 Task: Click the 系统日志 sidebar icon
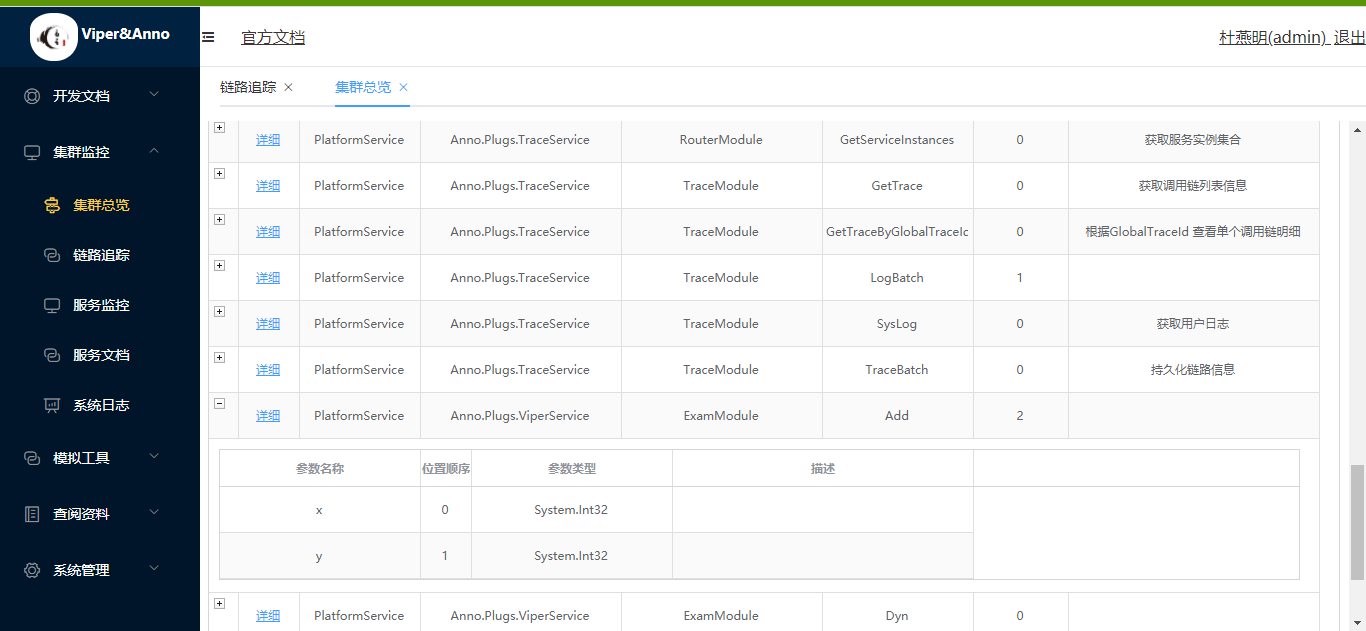[x=52, y=405]
